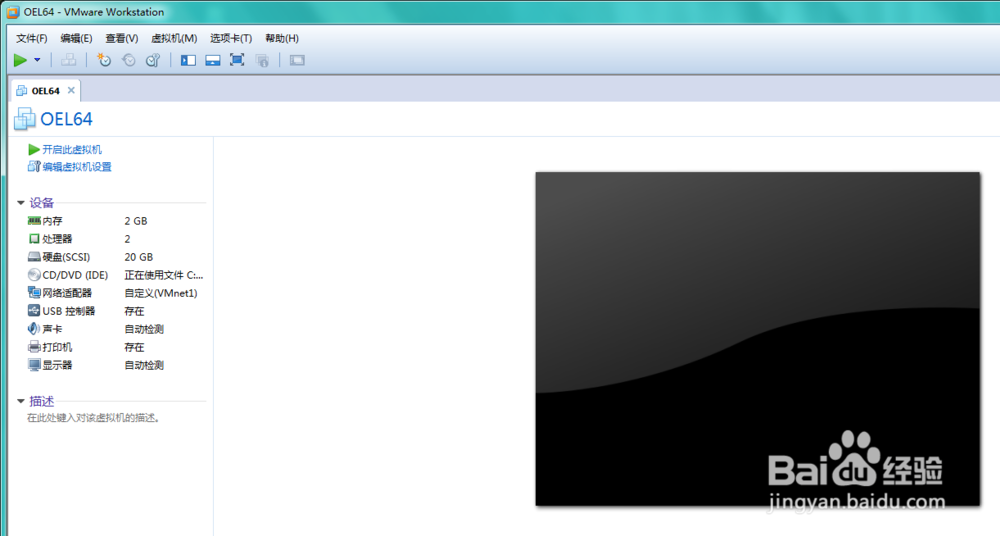The height and width of the screenshot is (536, 1000).
Task: Click the 20 GB disk size value
Action: [138, 257]
